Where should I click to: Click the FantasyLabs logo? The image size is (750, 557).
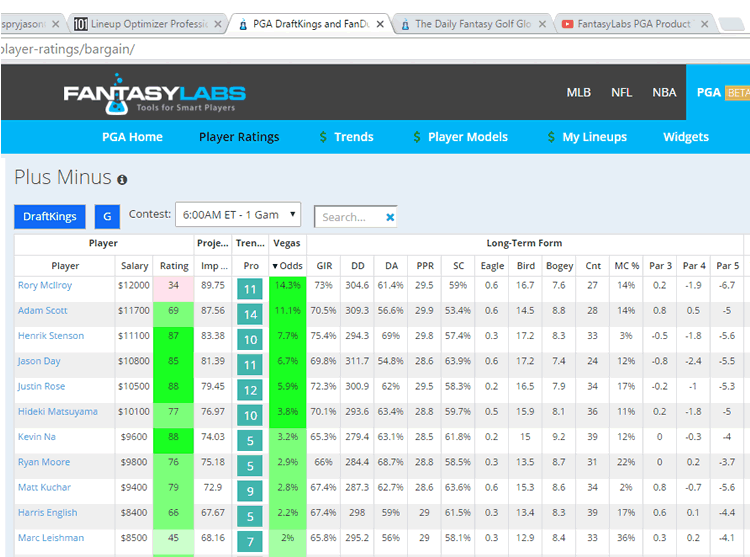coord(154,94)
